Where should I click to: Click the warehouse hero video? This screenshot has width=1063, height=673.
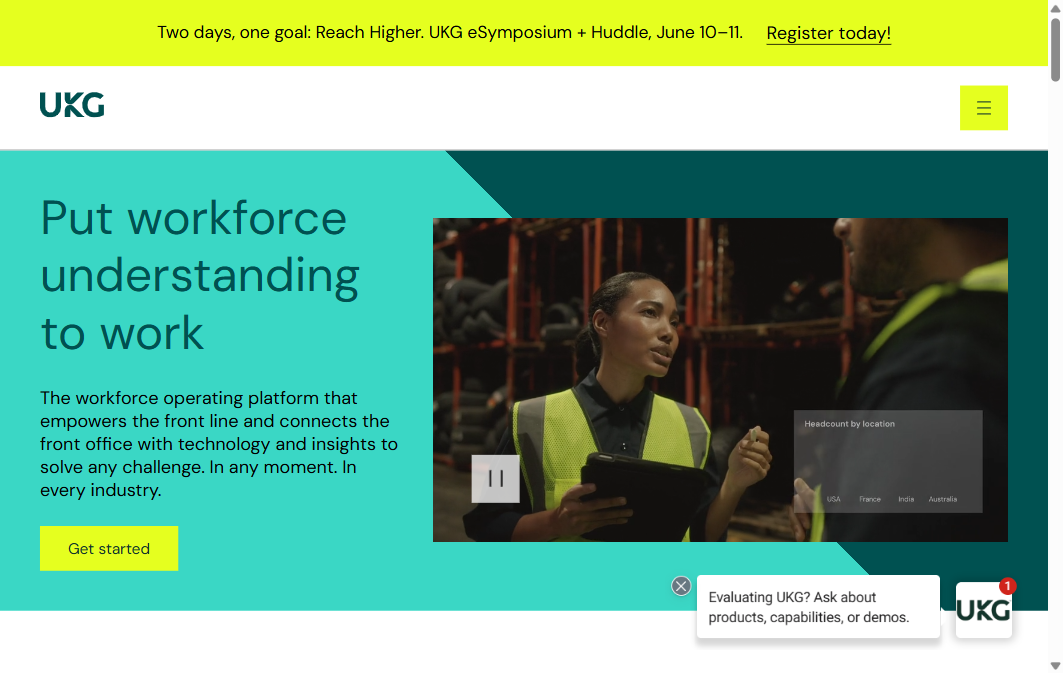[720, 380]
